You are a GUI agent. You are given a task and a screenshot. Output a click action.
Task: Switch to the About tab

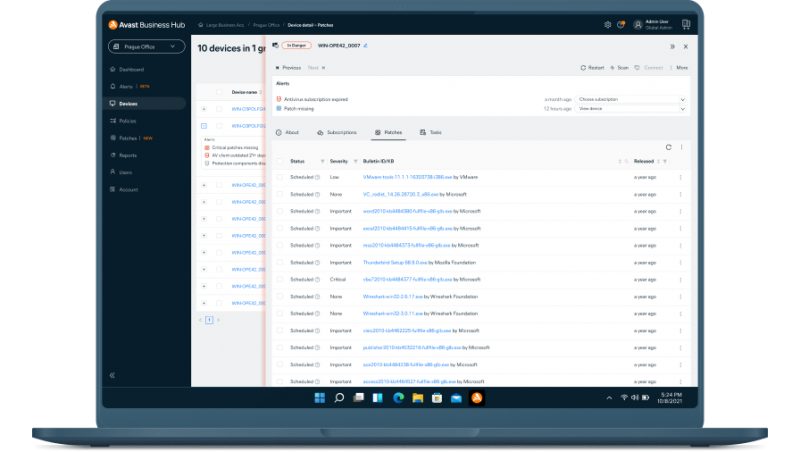pyautogui.click(x=287, y=133)
